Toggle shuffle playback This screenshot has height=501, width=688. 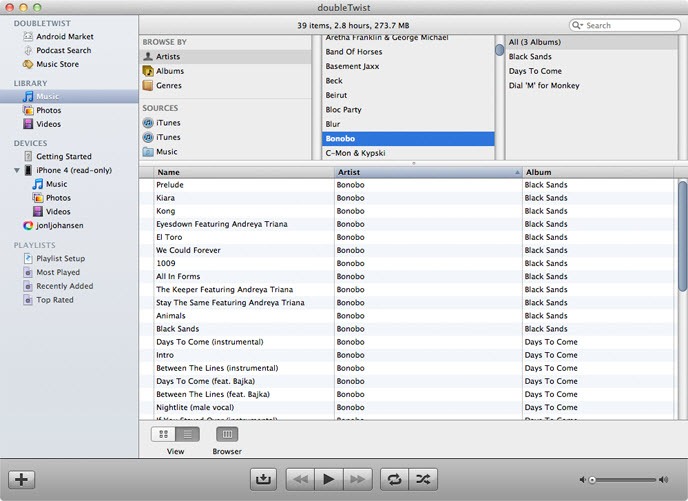(425, 479)
